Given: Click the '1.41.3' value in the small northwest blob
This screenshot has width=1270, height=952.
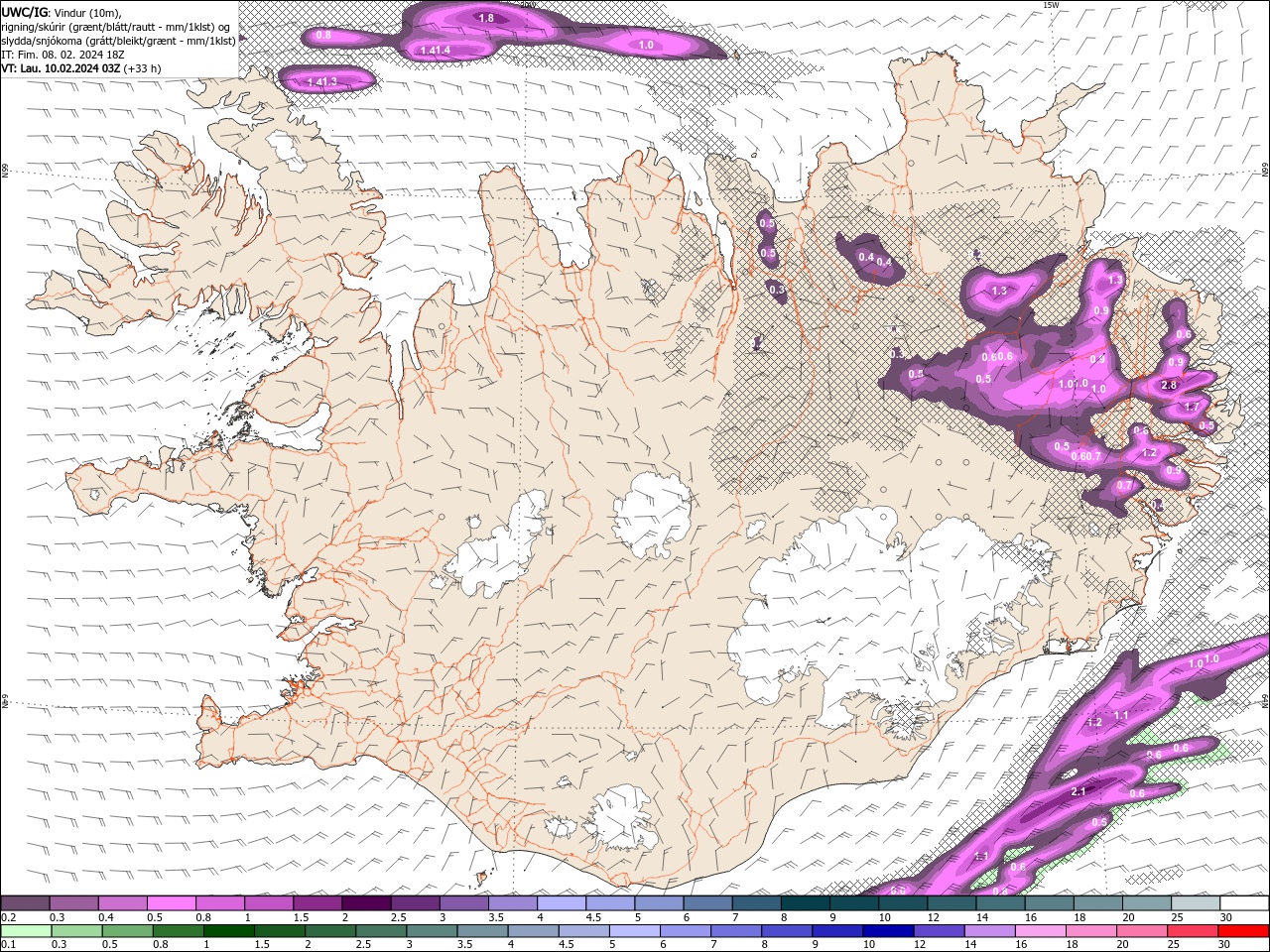Looking at the screenshot, I should pyautogui.click(x=321, y=81).
